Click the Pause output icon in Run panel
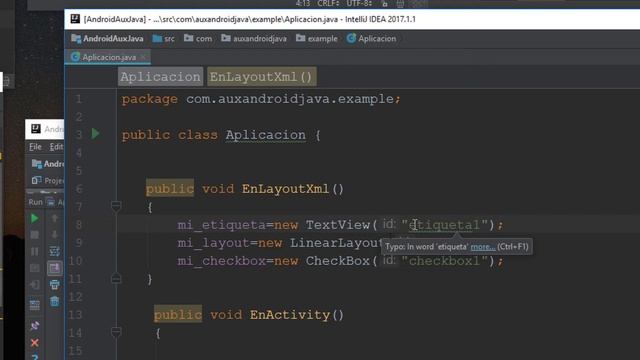Screen dimensions: 640x360 click(35, 251)
